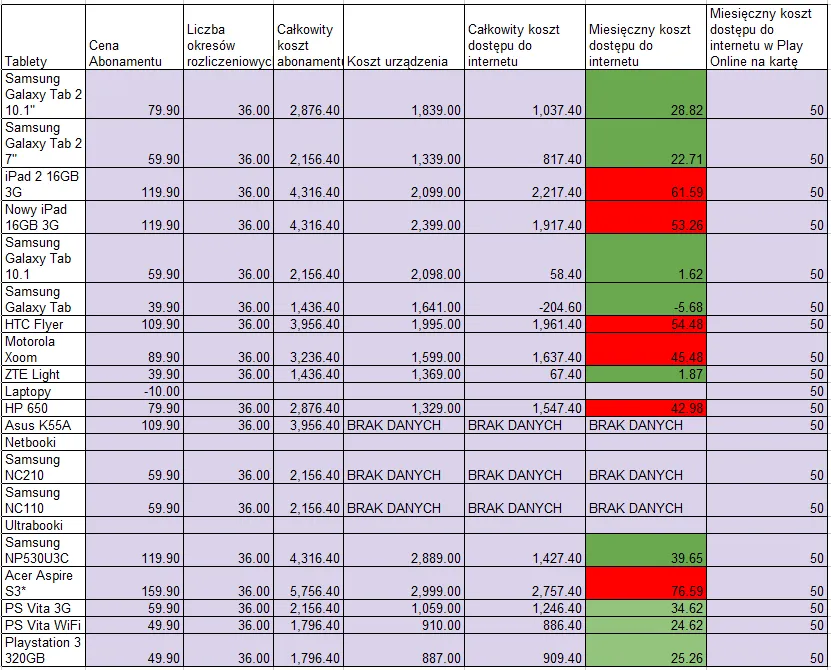Viewport: 831px width, 670px height.
Task: Click the light green cell showing 24.62
Action: click(646, 625)
